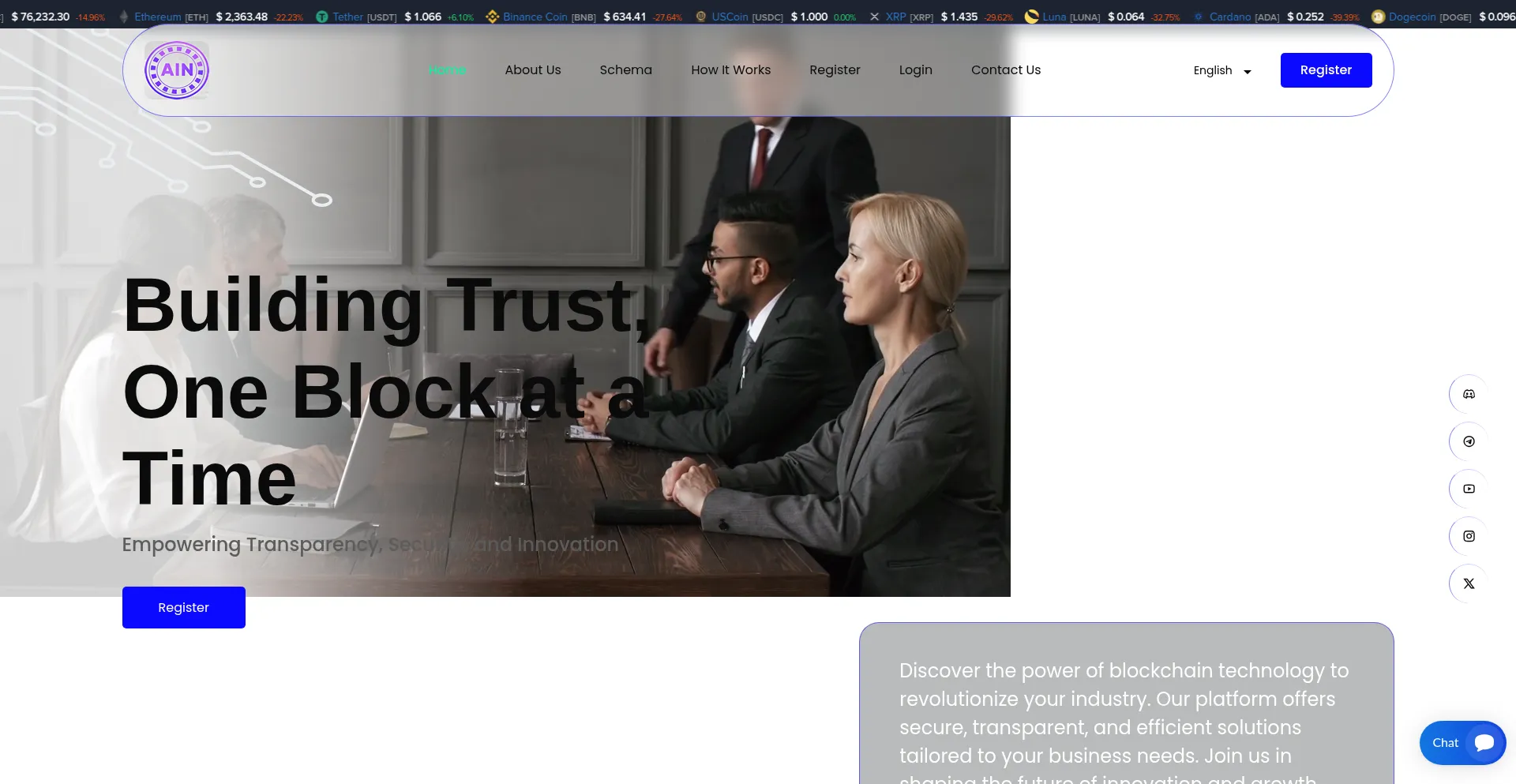Open the Instagram social icon
The height and width of the screenshot is (784, 1516).
(x=1469, y=536)
